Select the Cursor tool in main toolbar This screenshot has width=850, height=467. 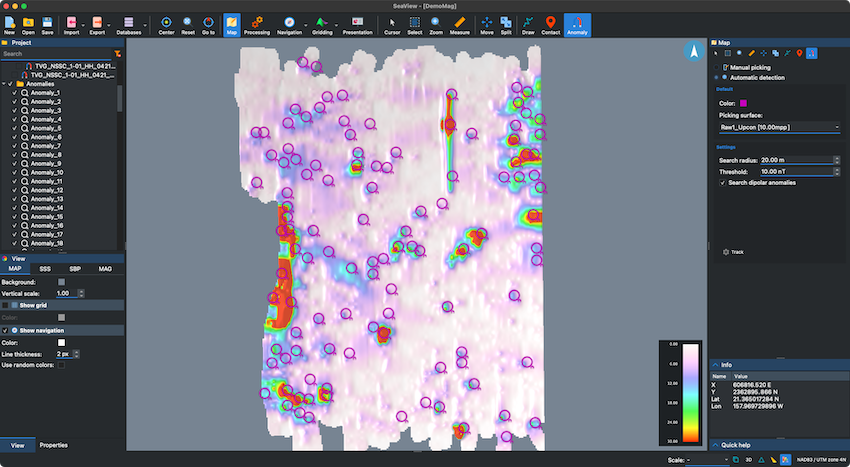(392, 25)
